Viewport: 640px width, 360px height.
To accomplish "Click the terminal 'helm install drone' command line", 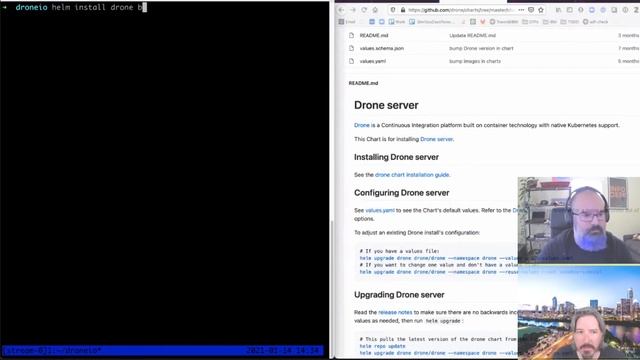I will [x=97, y=7].
